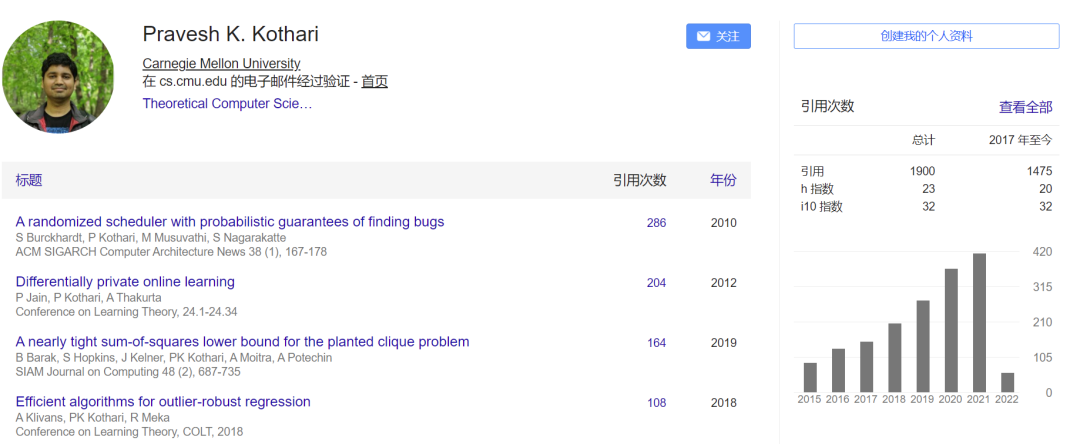Screen dimensions: 1080x444
Task: Click the envelope icon on follow button
Action: pos(703,36)
